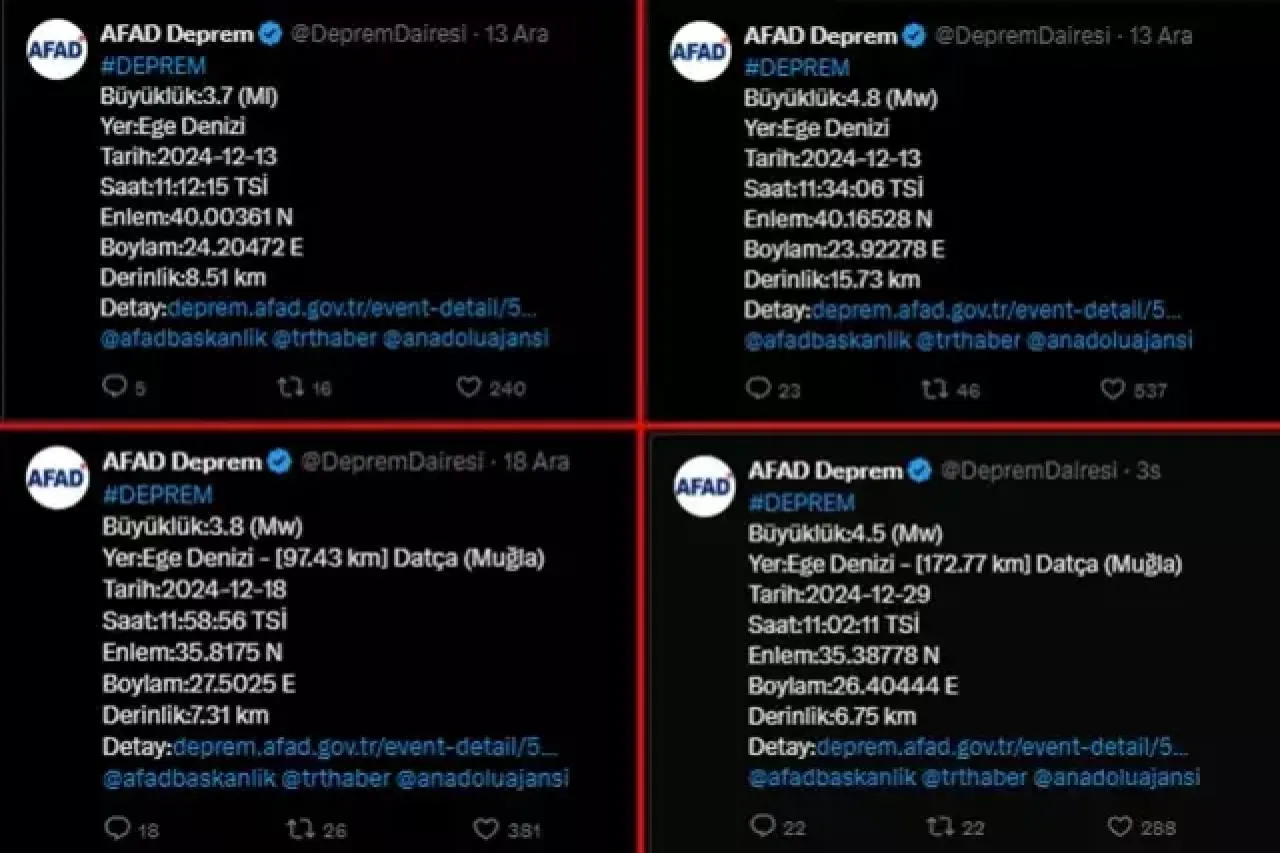Retweet the 4.8 (Mw) earthquake tweet
This screenshot has height=853, width=1280.
coord(934,389)
